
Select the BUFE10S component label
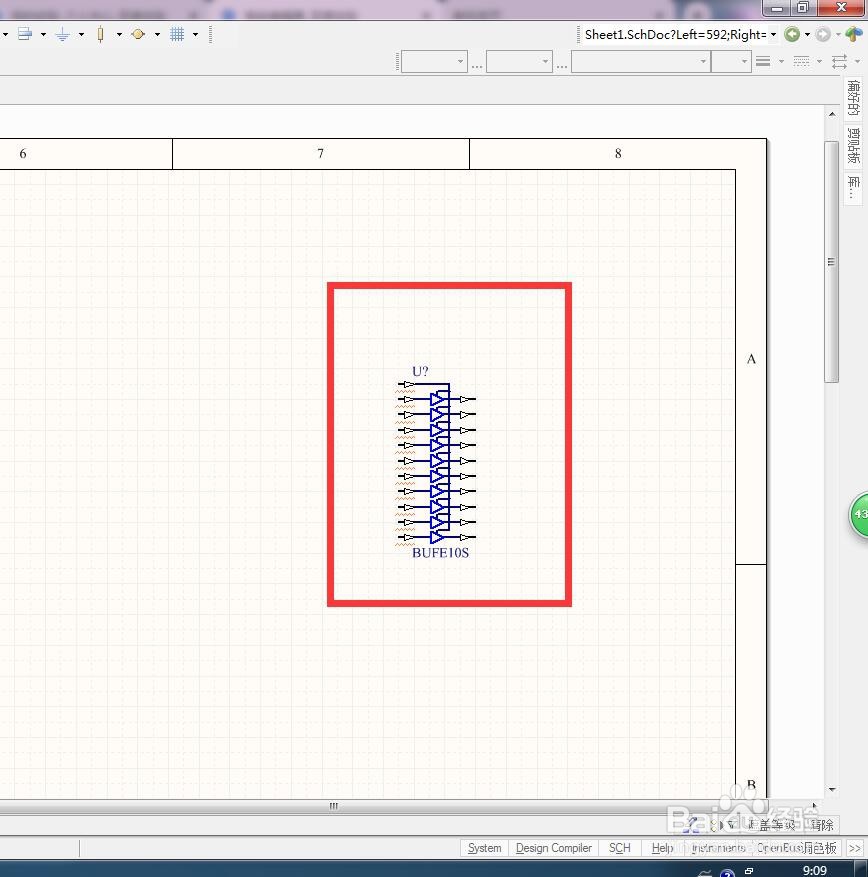(x=441, y=553)
